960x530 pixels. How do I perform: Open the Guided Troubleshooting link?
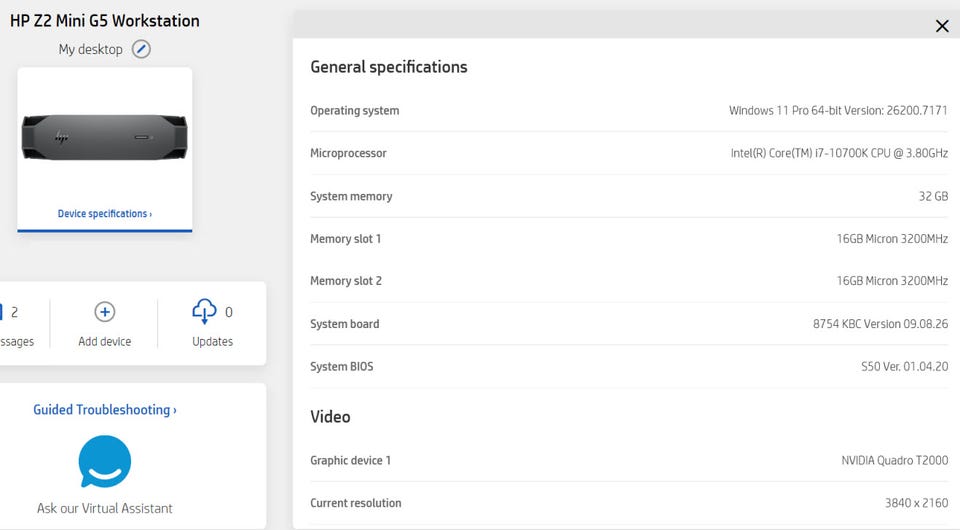click(105, 410)
